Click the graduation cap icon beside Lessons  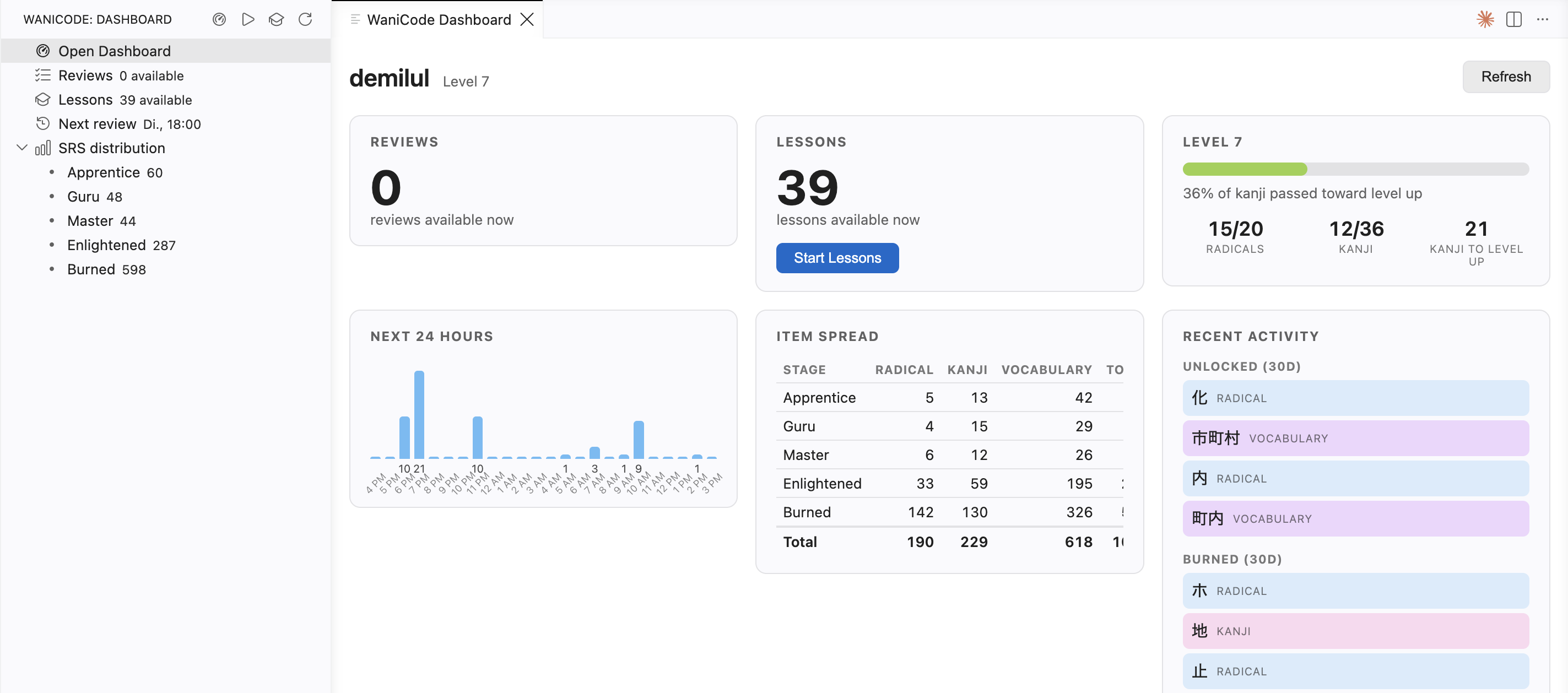42,99
